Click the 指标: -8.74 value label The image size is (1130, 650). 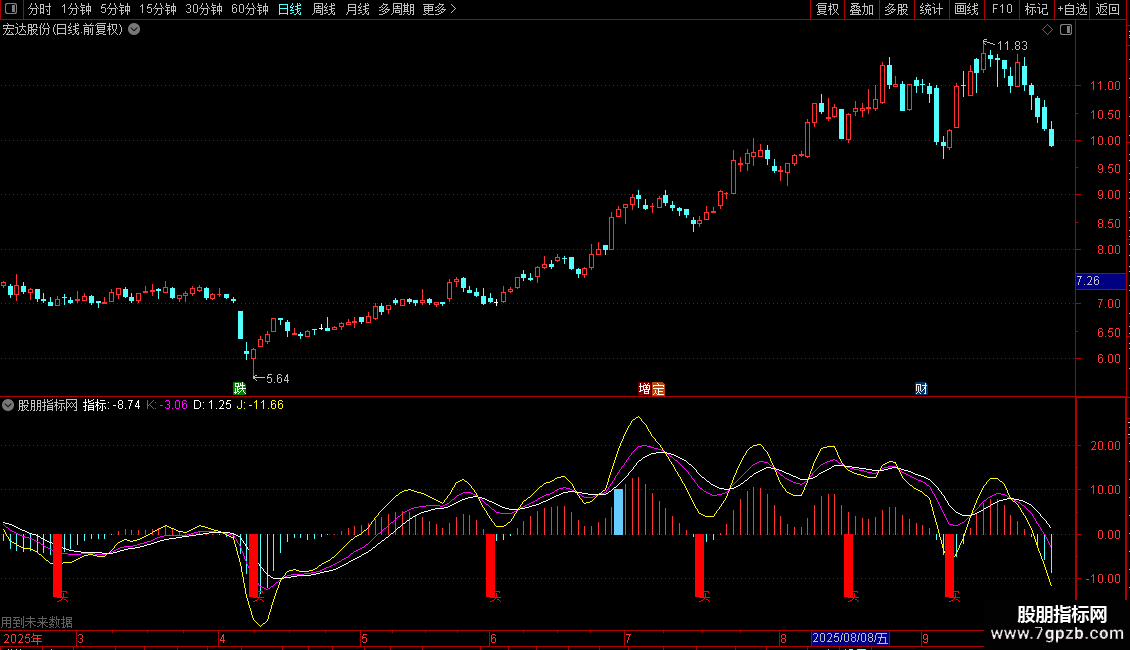coord(112,405)
